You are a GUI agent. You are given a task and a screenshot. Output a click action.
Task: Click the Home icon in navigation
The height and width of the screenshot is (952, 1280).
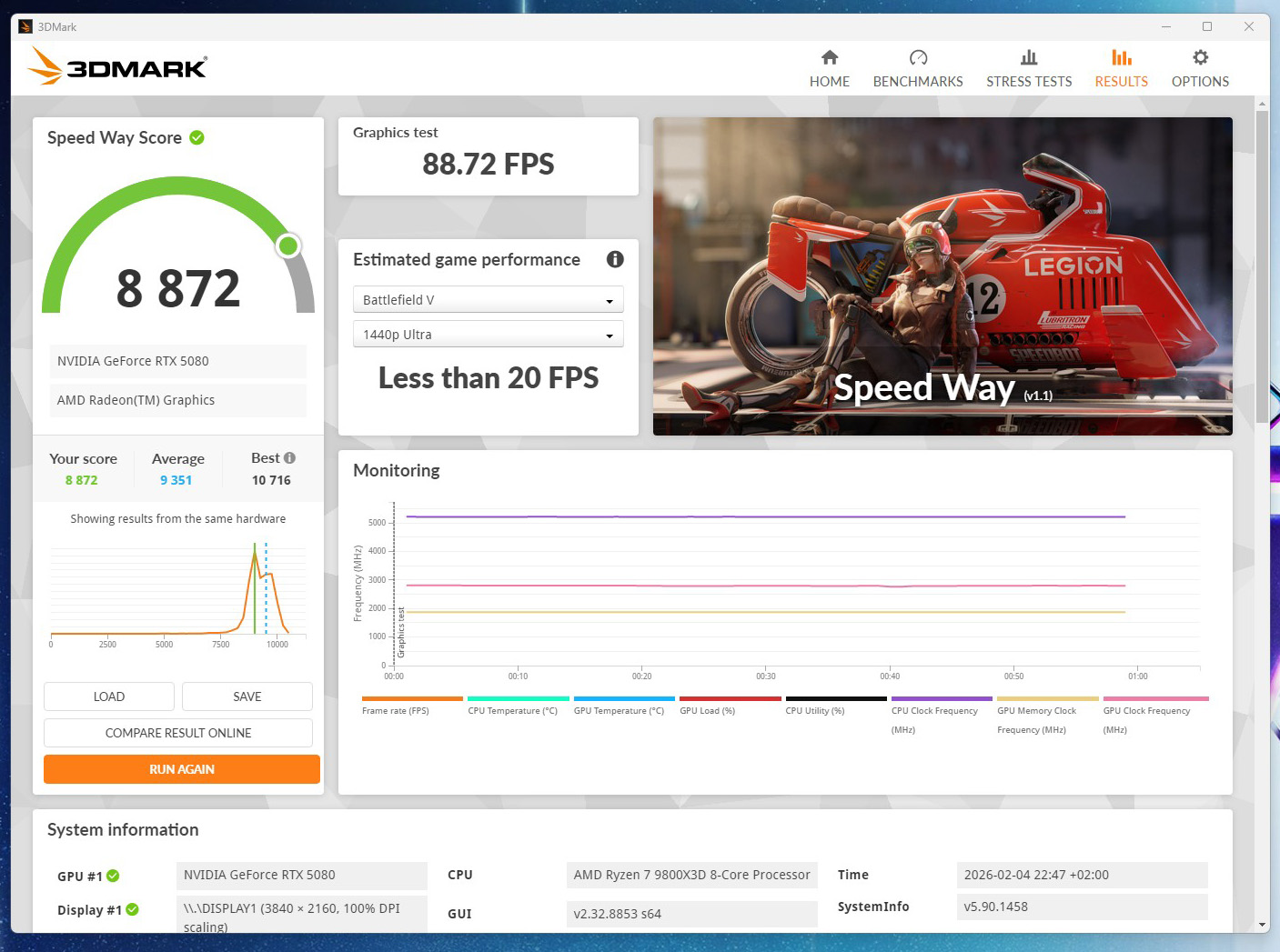[829, 58]
